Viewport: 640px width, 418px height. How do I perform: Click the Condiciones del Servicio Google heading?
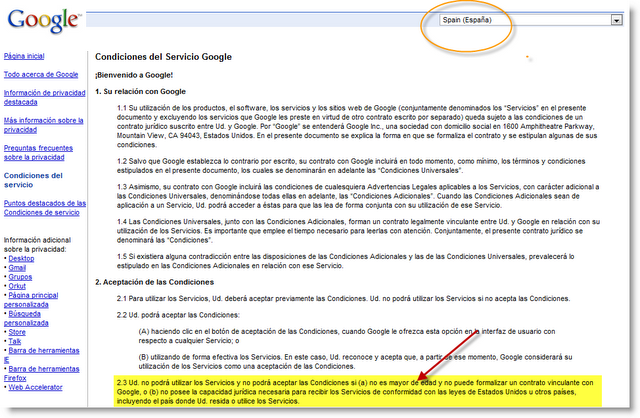click(x=163, y=57)
